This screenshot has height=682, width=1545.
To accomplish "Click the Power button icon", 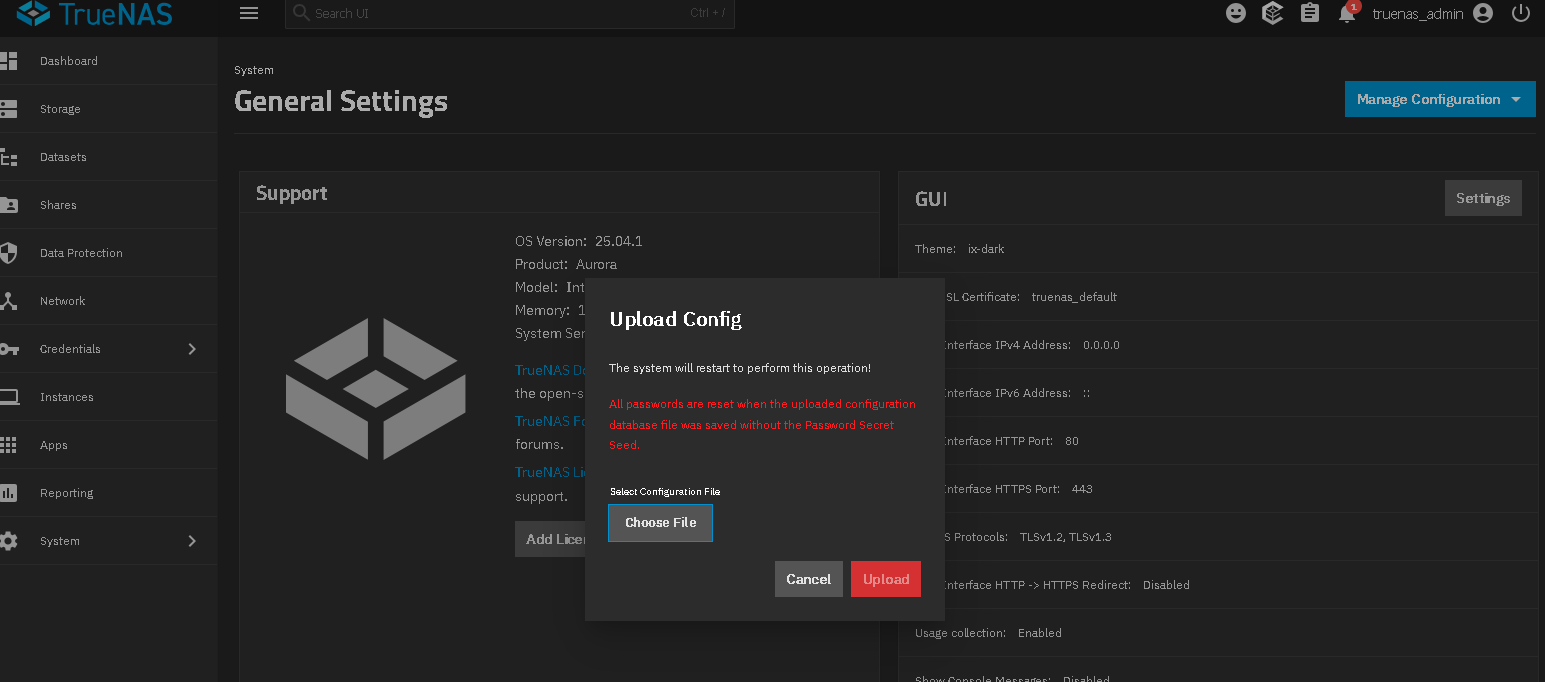I will [x=1521, y=14].
